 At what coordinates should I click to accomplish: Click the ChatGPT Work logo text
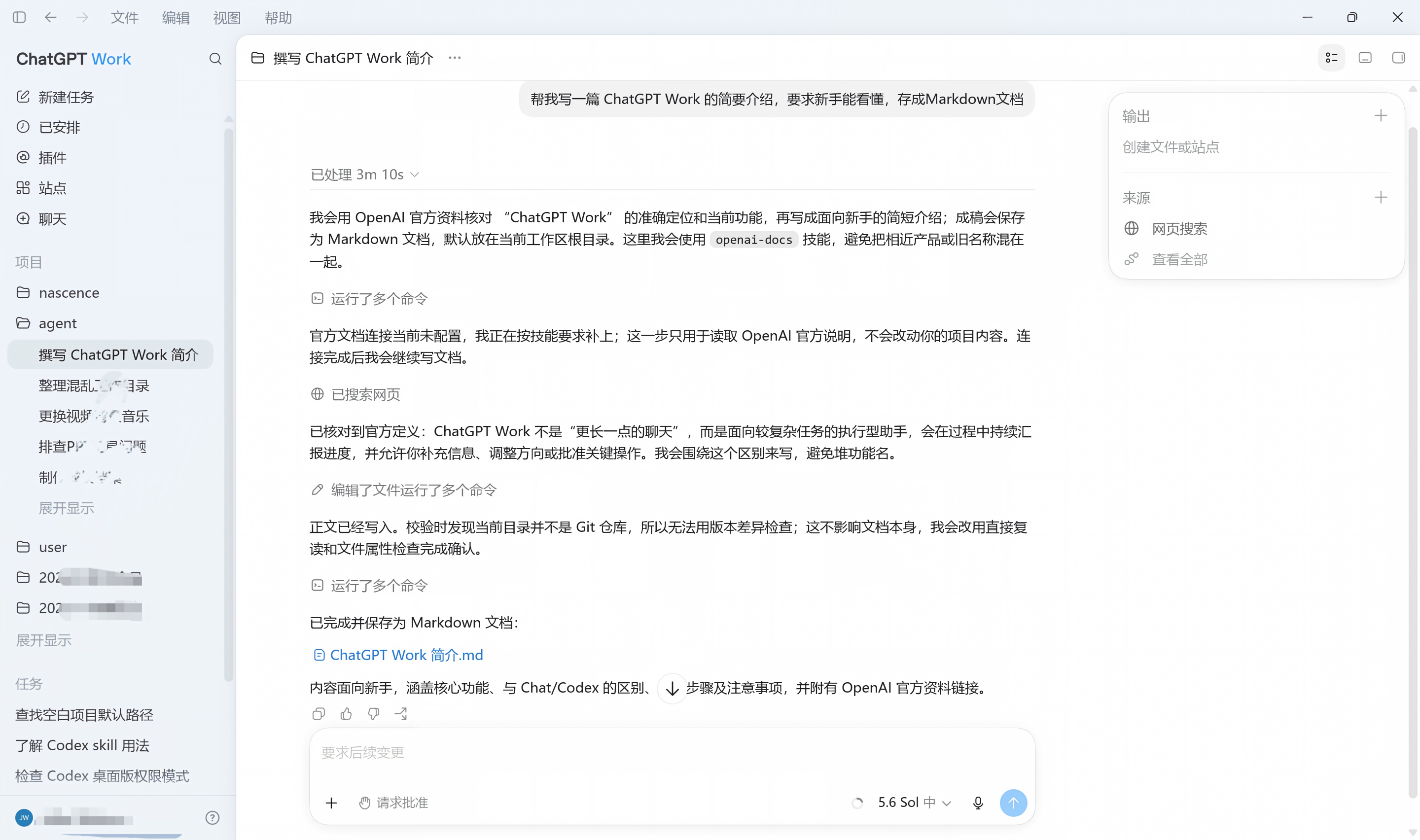[73, 59]
